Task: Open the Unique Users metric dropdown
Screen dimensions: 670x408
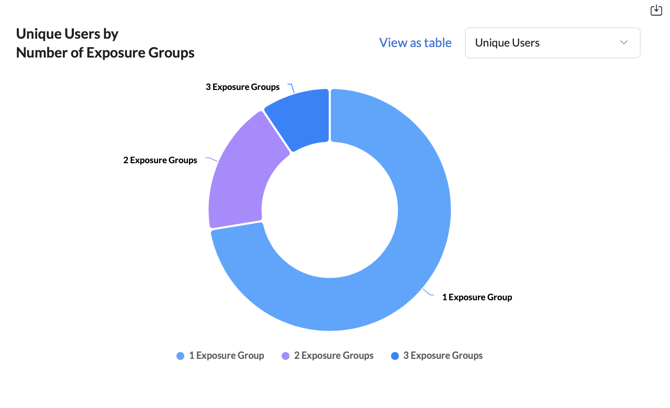Action: pyautogui.click(x=551, y=43)
